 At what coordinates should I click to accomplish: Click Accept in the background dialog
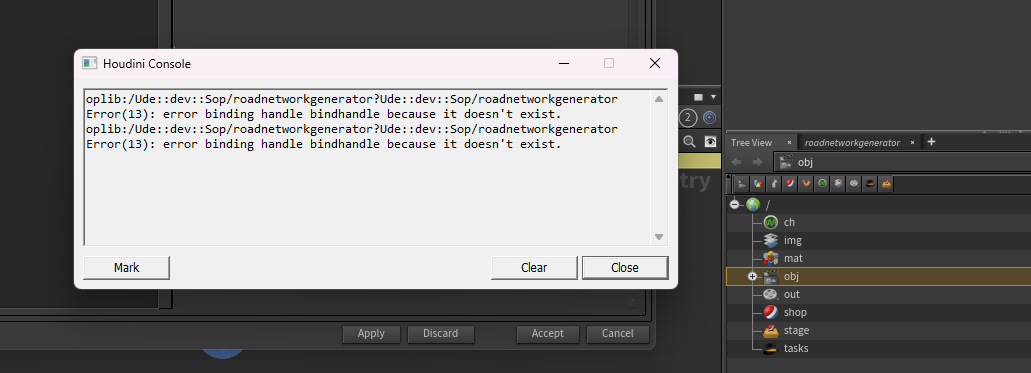[x=548, y=334]
